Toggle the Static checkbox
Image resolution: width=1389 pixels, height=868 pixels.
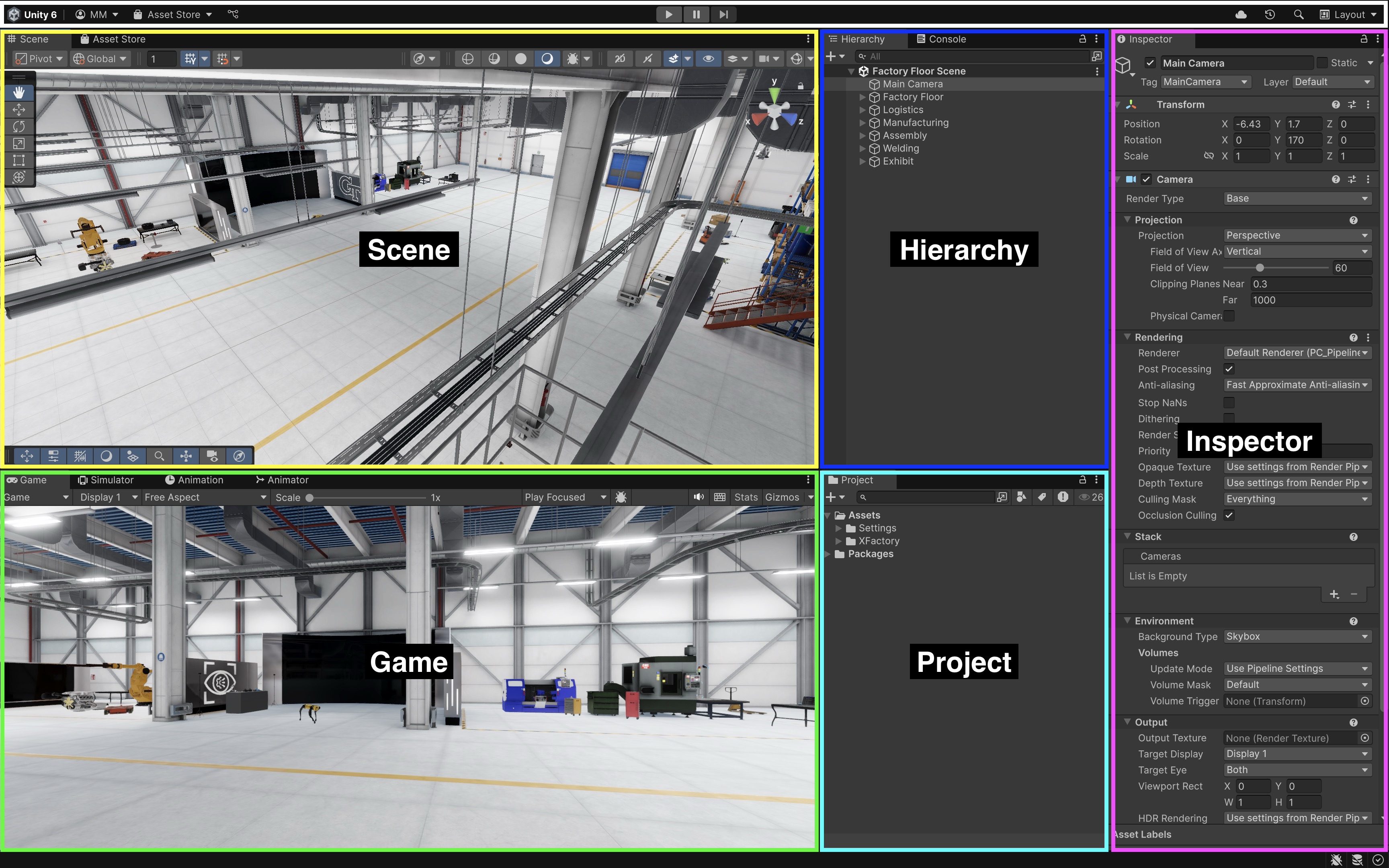coord(1322,63)
